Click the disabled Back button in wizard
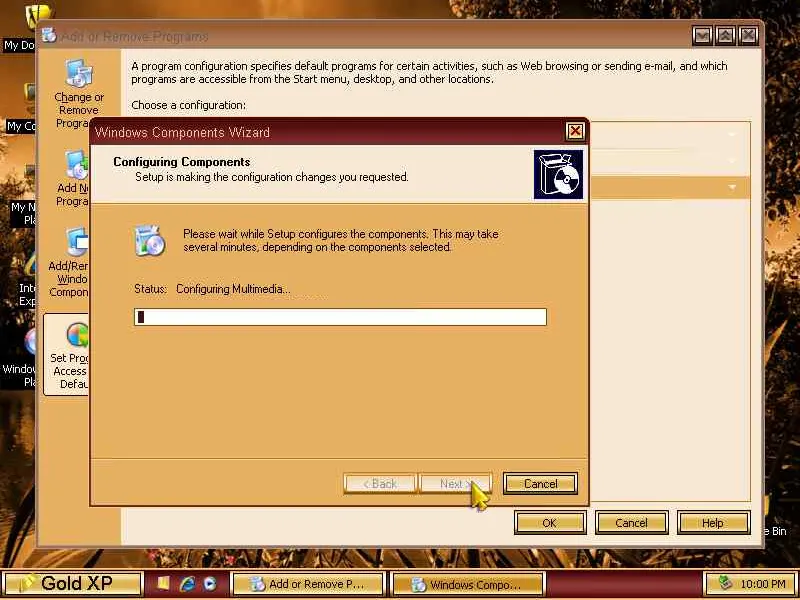The image size is (800, 600). 380,483
